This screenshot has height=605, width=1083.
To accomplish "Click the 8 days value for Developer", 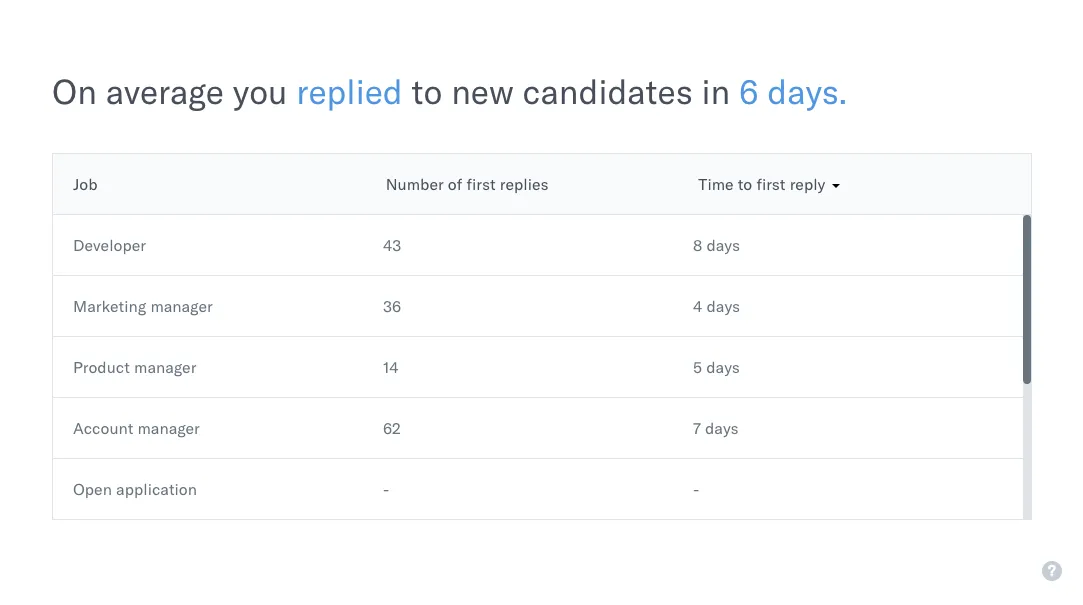I will (x=716, y=246).
